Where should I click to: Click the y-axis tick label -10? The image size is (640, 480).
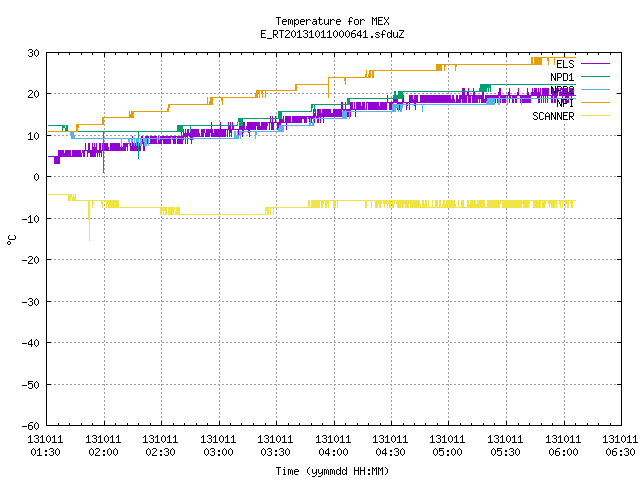(31, 219)
